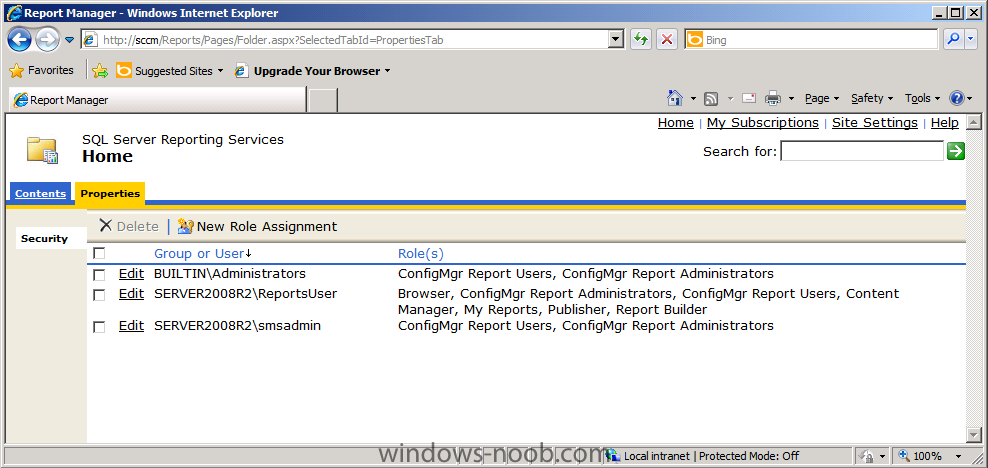This screenshot has height=468, width=988.
Task: Check the BUILTIN\Administrators row checkbox
Action: pos(99,275)
